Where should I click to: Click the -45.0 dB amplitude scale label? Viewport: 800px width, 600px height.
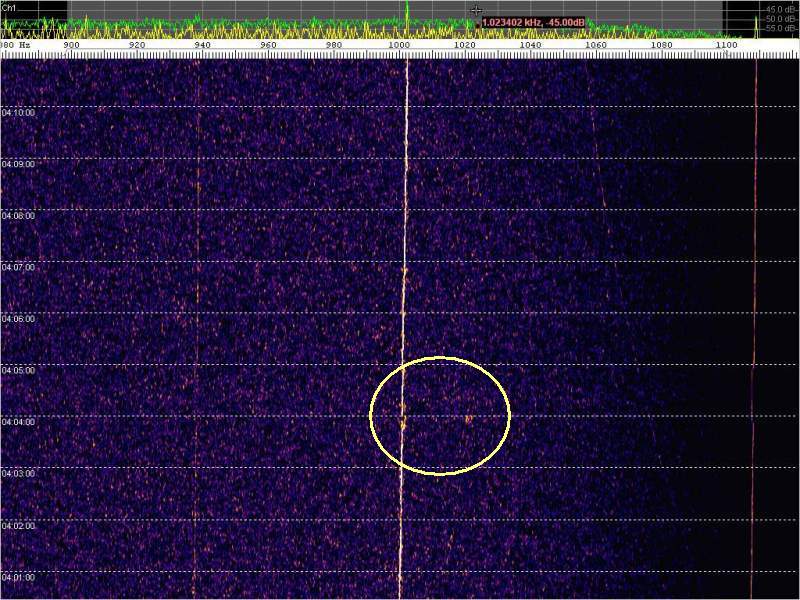click(781, 9)
